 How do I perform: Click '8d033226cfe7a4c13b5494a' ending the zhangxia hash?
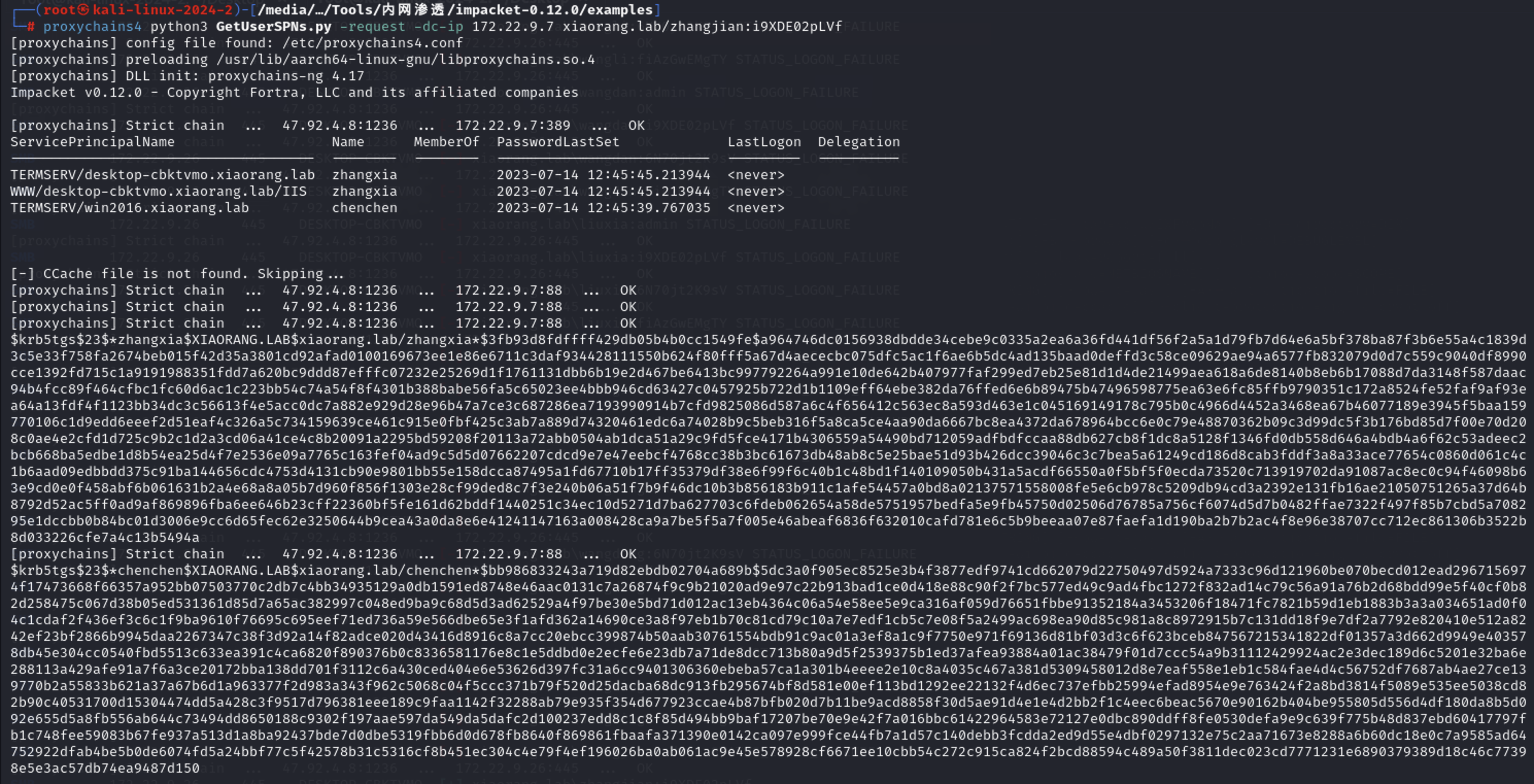(105, 538)
